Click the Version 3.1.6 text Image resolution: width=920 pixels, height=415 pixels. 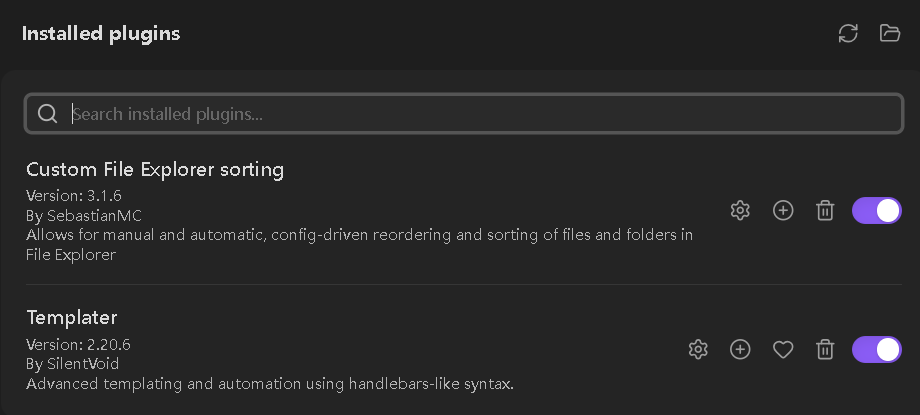[74, 195]
